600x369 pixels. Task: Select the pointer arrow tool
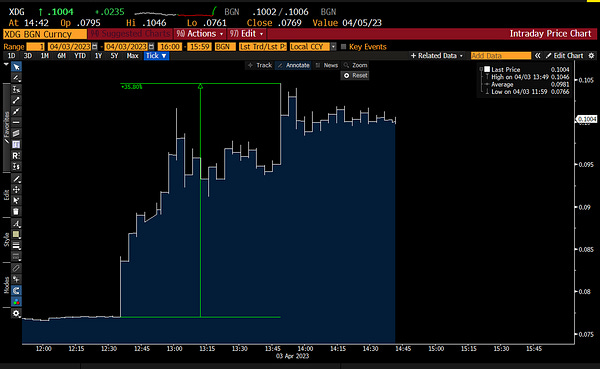click(x=16, y=67)
